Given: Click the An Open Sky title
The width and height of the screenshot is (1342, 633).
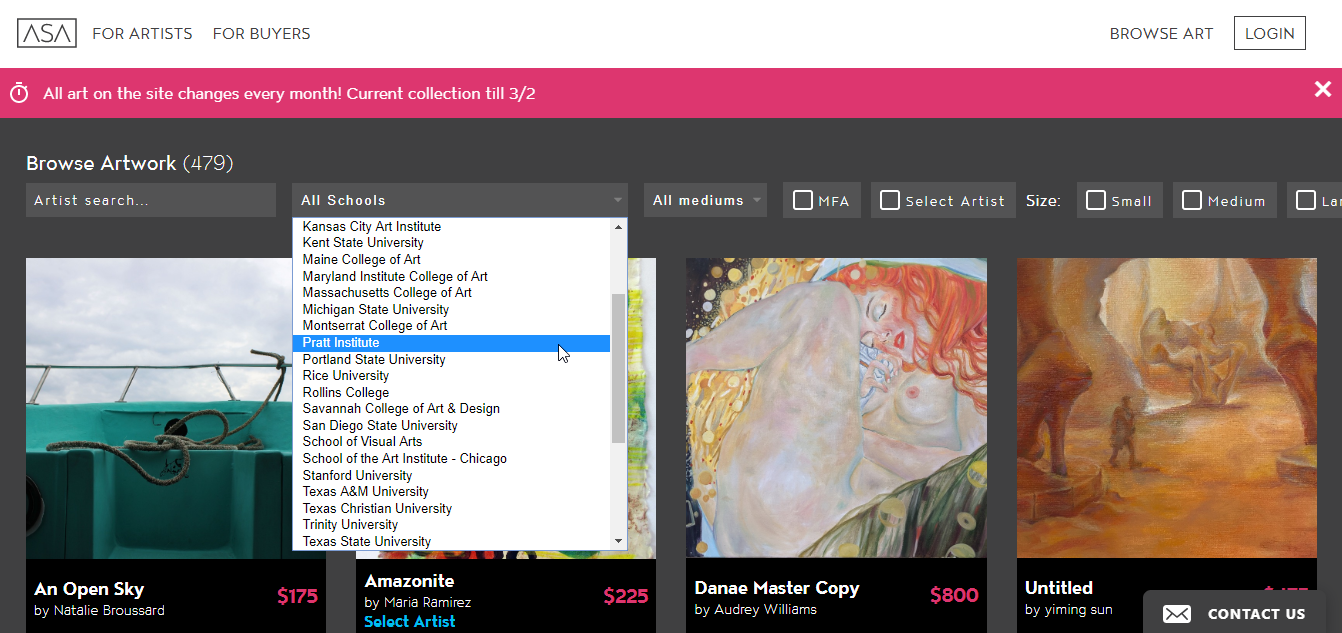Looking at the screenshot, I should click(x=89, y=589).
